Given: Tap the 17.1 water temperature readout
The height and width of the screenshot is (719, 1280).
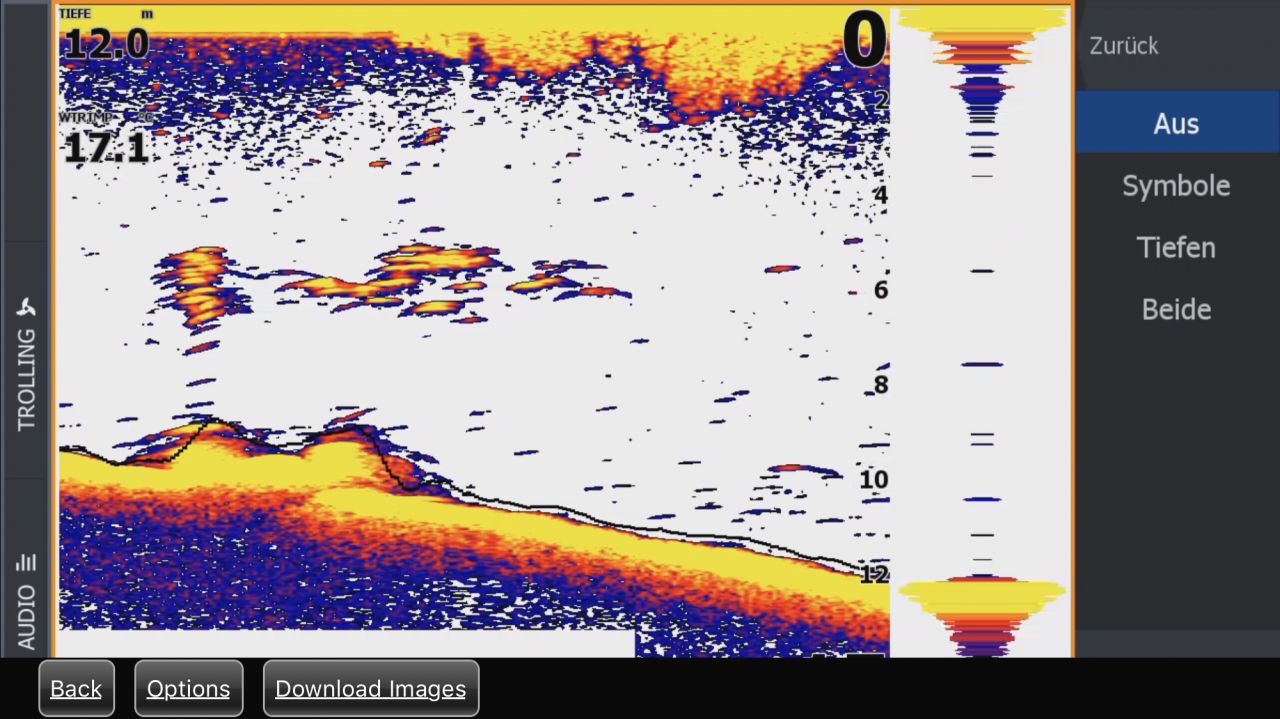Looking at the screenshot, I should 105,149.
